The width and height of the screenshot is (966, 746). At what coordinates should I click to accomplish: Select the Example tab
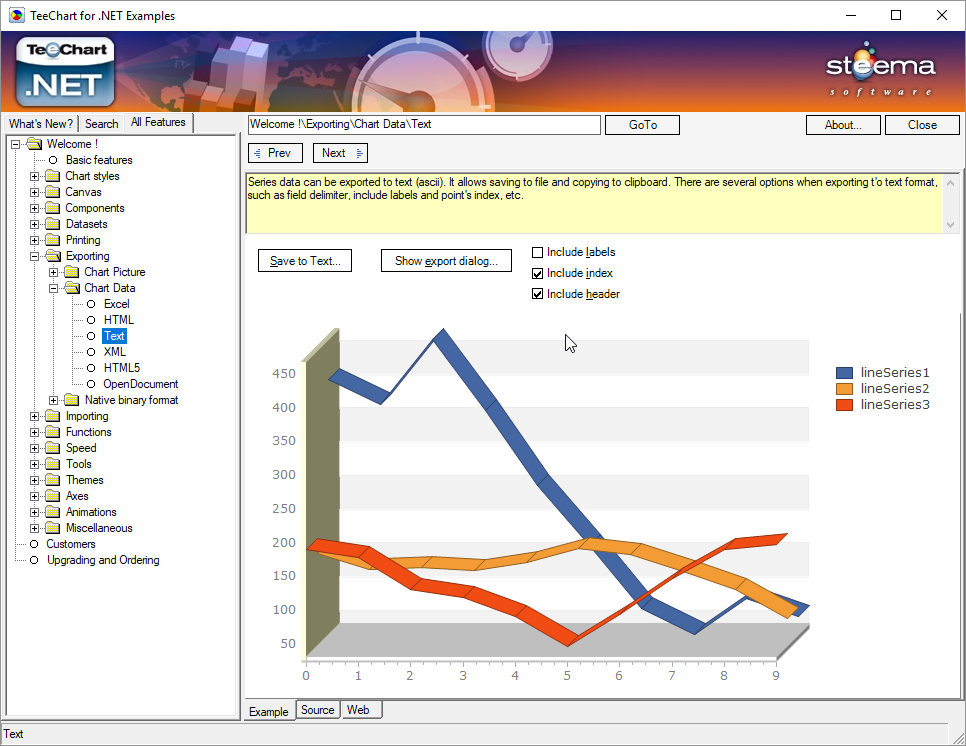coord(269,712)
